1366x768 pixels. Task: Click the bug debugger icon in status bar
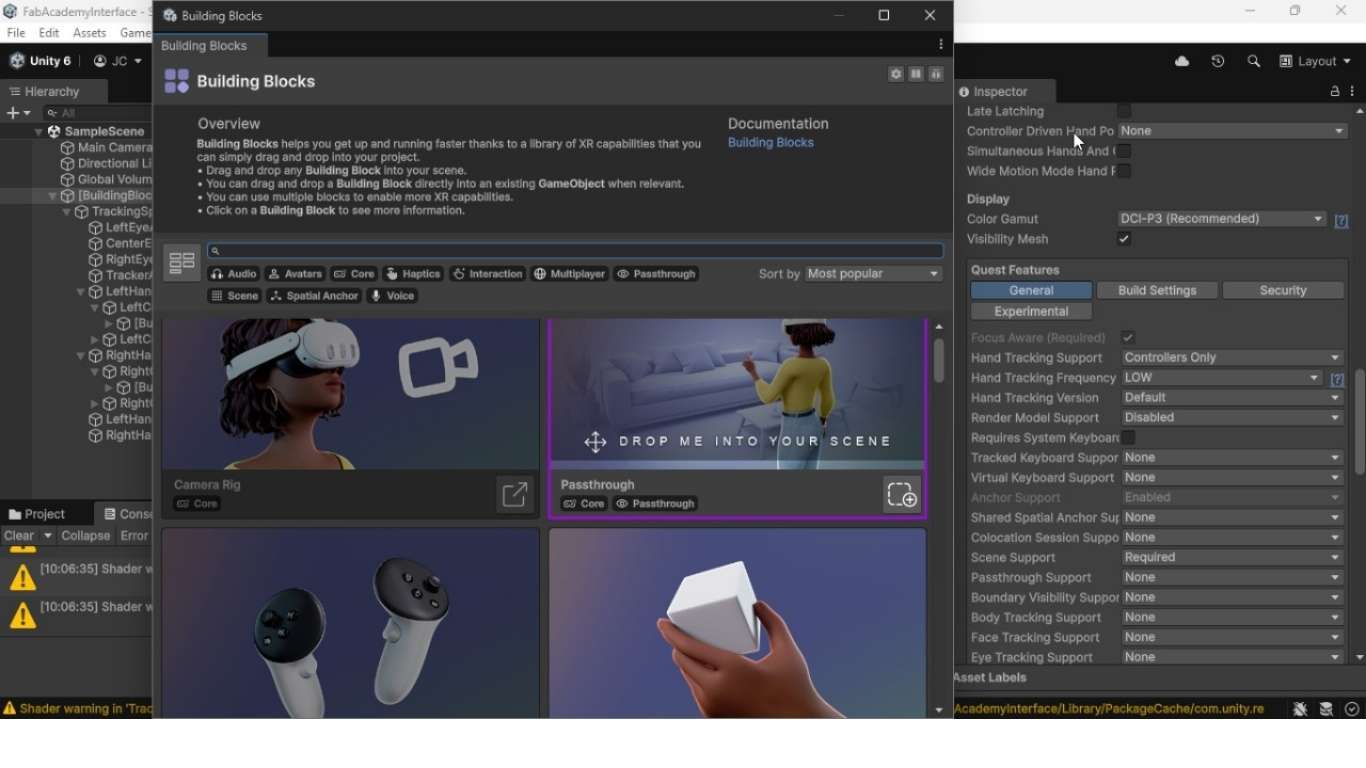pos(1300,709)
